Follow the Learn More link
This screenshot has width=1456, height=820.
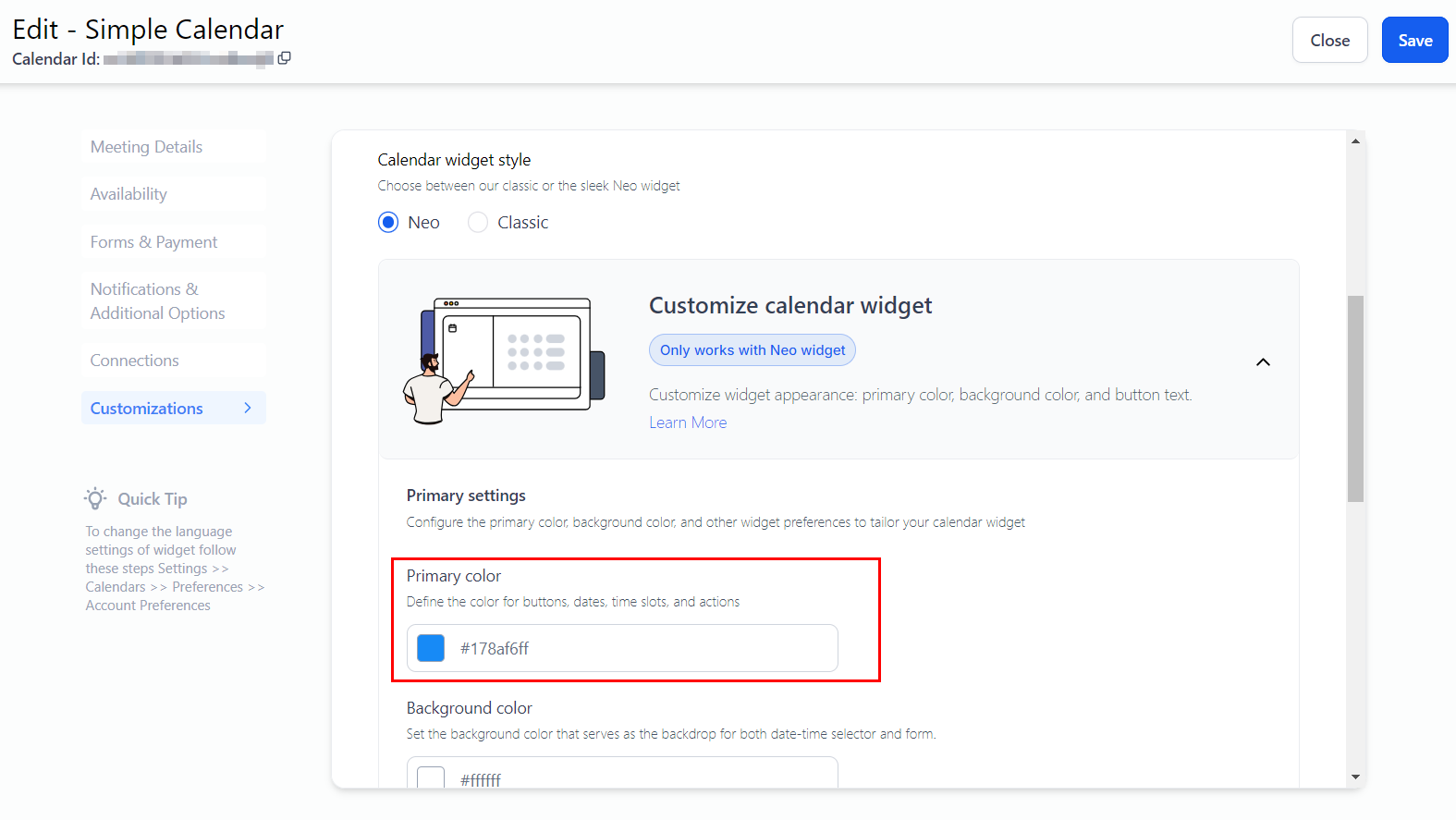pyautogui.click(x=688, y=422)
